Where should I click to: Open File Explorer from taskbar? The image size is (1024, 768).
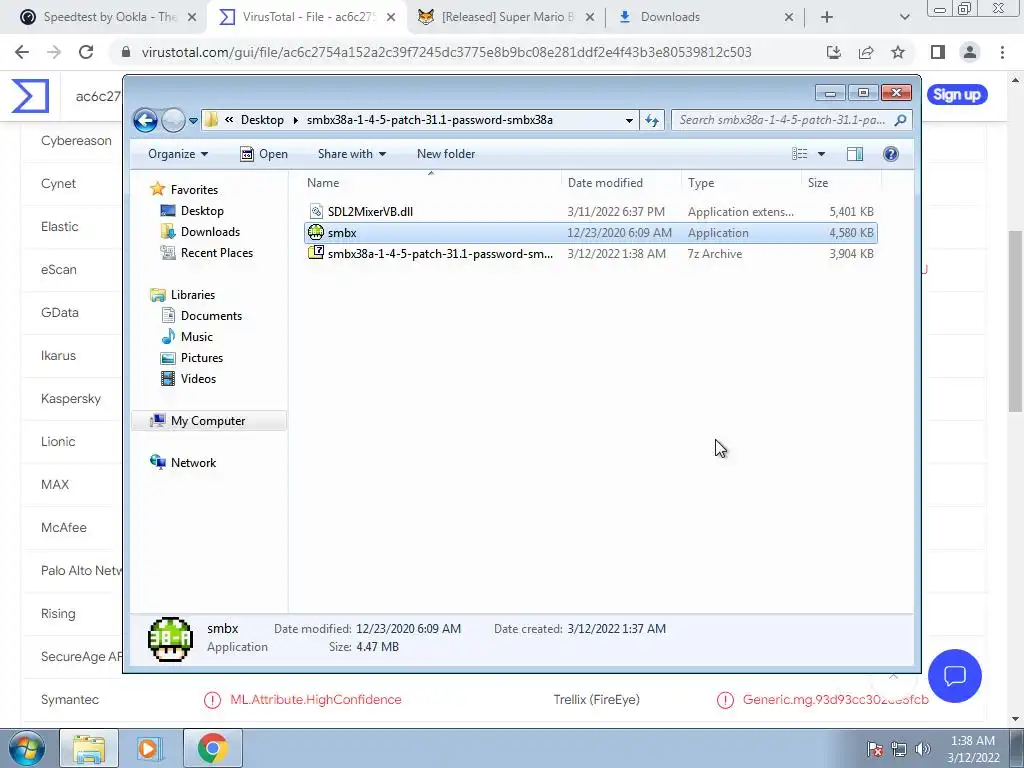(x=89, y=748)
